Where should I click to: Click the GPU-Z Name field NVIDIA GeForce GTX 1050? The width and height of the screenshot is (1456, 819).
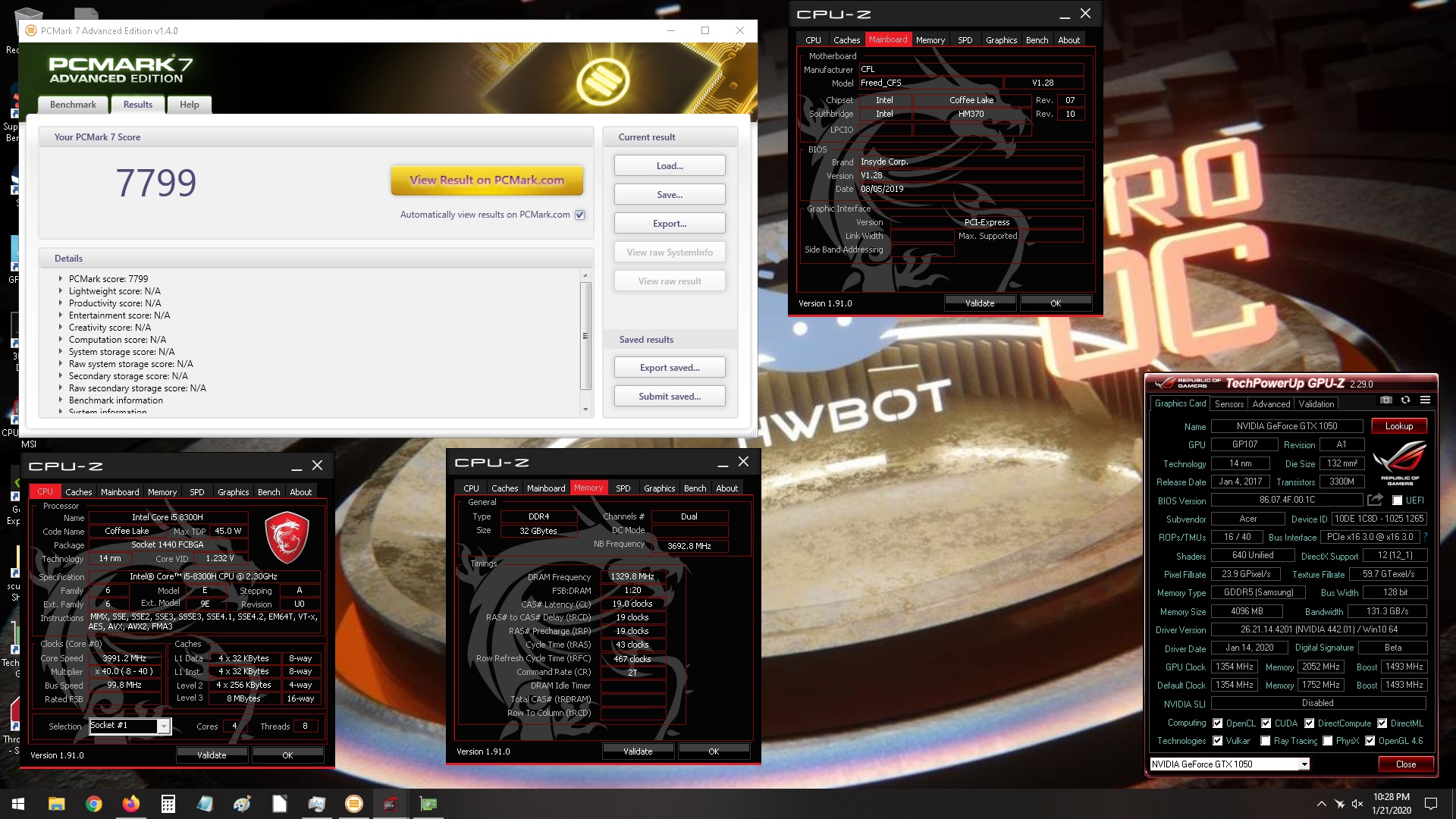(x=1287, y=426)
